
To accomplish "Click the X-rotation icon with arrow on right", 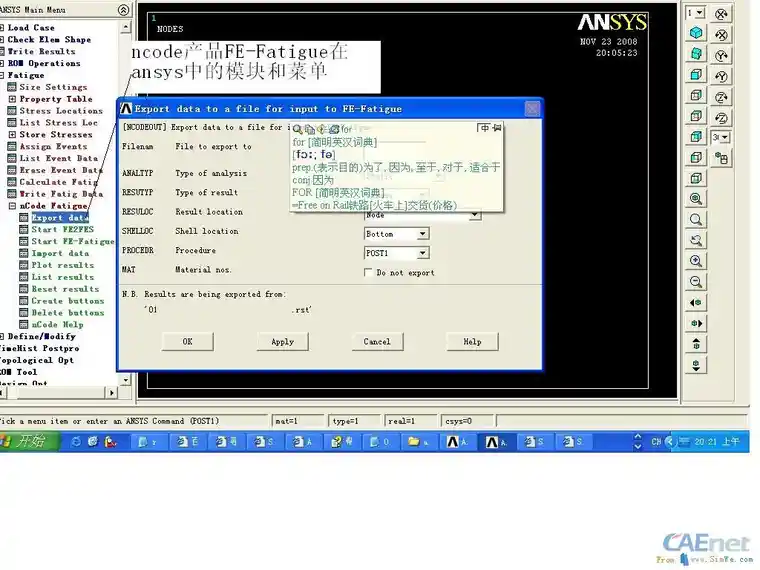I will 721,14.
